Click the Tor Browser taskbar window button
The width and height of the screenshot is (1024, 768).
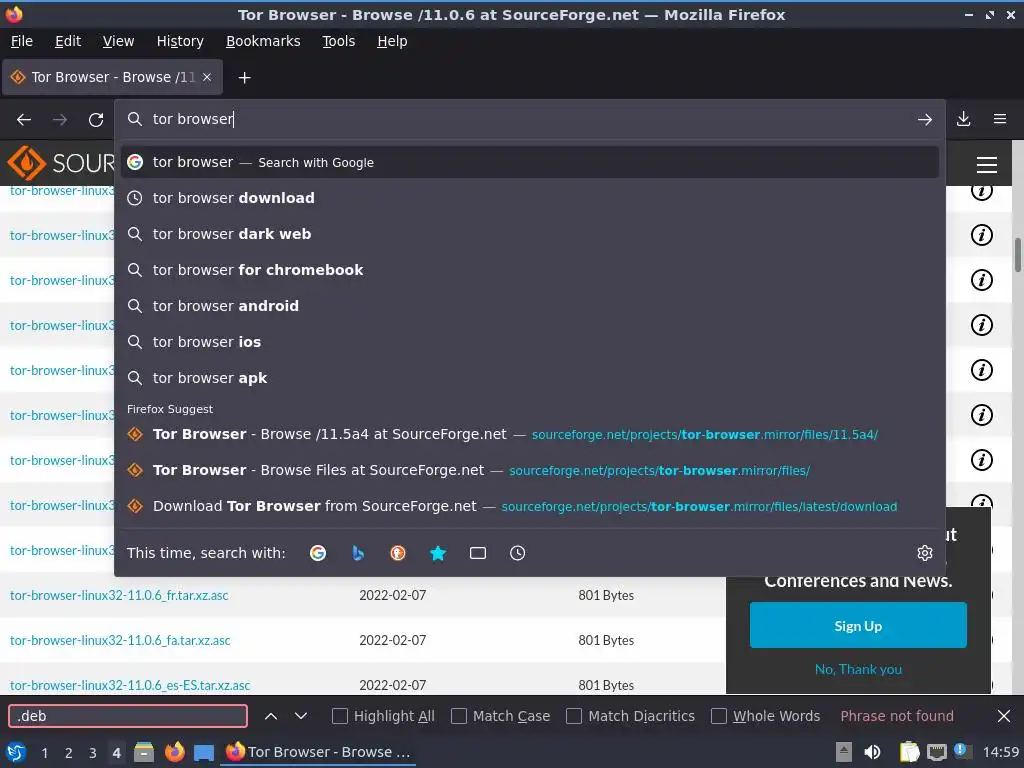pos(319,752)
